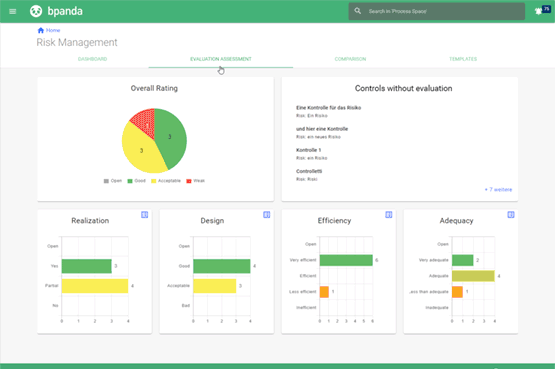Open the notifications bell icon

(538, 11)
